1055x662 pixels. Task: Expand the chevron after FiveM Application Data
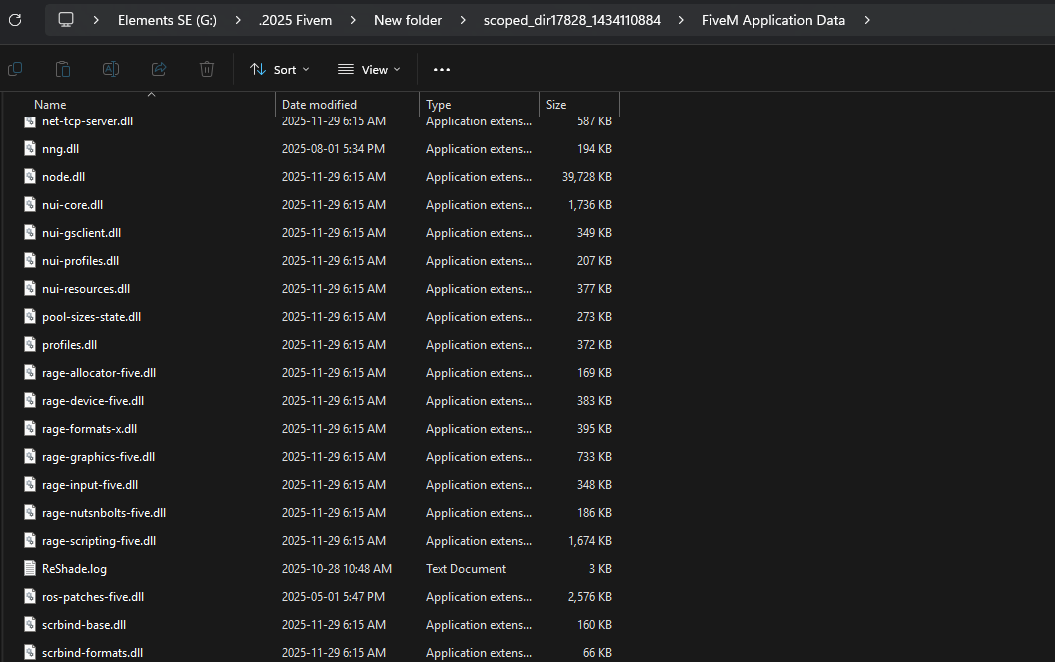[866, 20]
